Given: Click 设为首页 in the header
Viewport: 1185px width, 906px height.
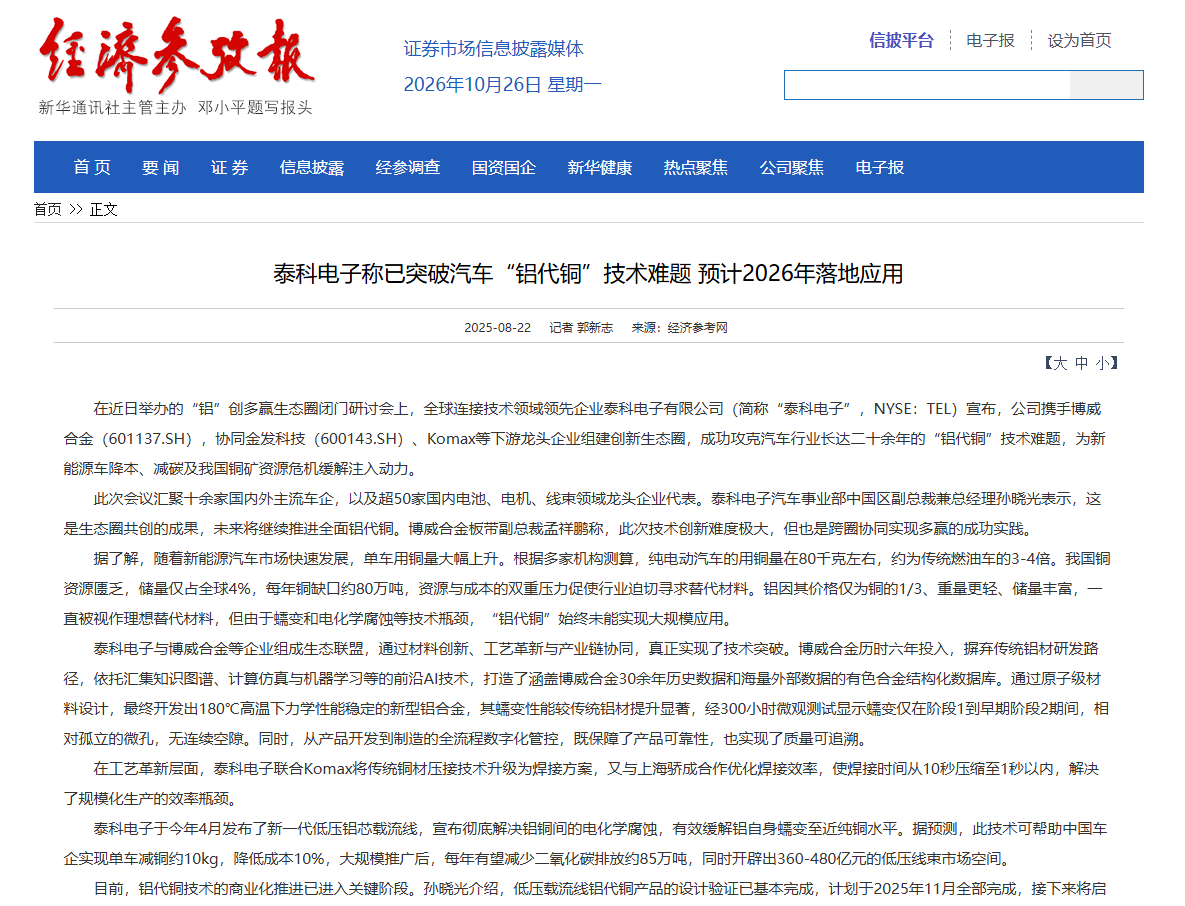Looking at the screenshot, I should tap(1079, 40).
